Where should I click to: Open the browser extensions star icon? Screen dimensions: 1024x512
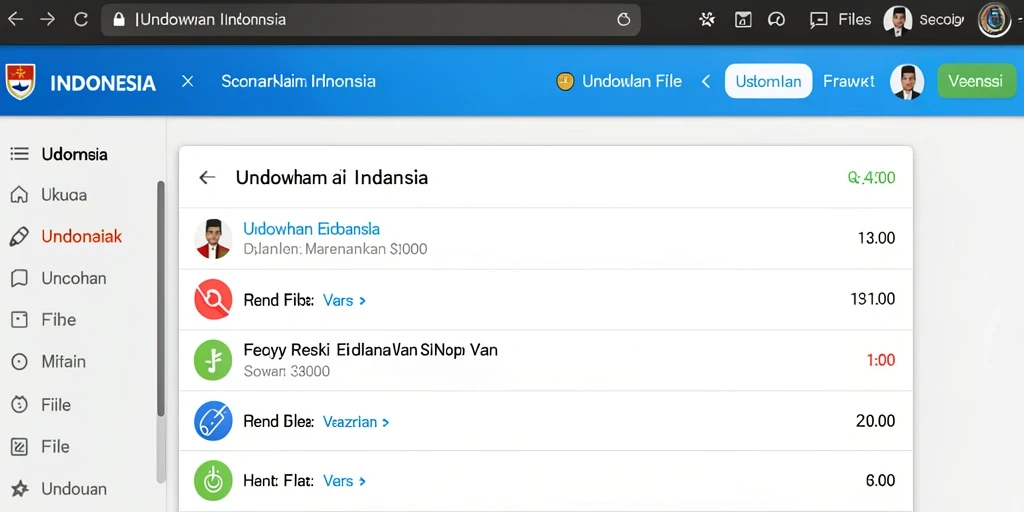coord(707,20)
